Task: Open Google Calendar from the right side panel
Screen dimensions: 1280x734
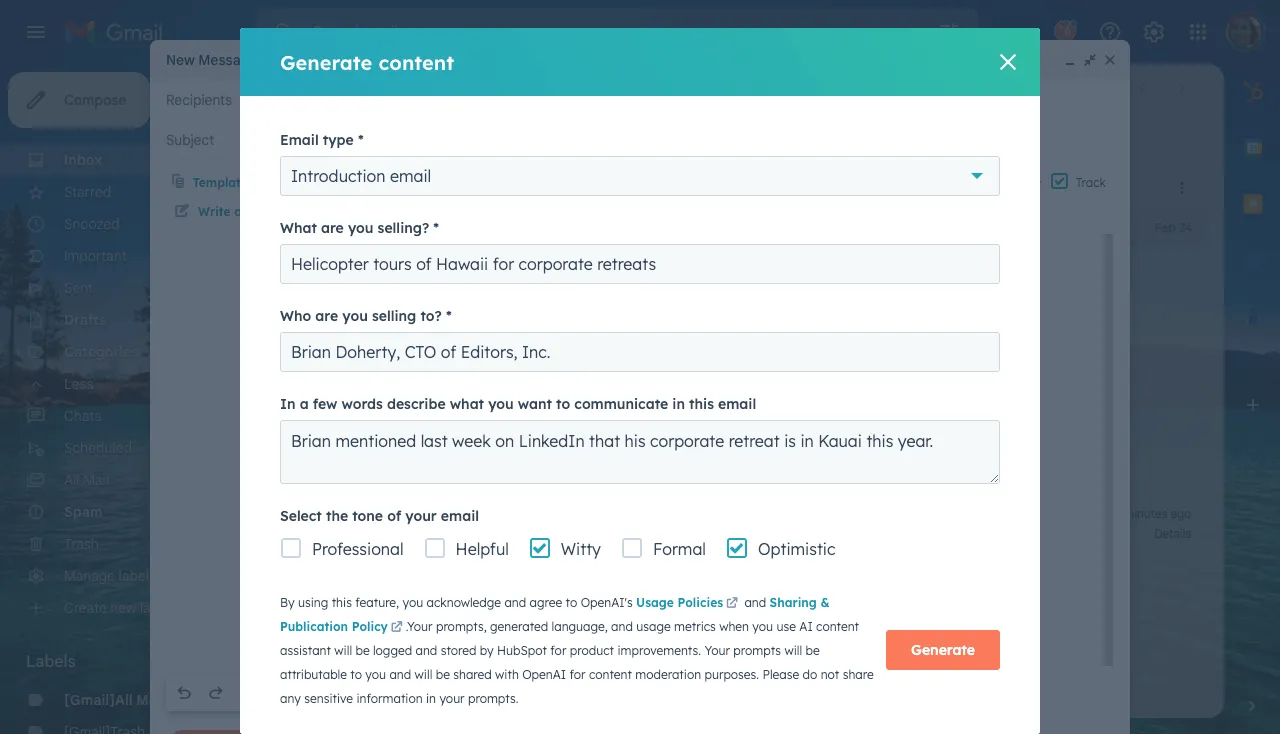Action: 1252,147
